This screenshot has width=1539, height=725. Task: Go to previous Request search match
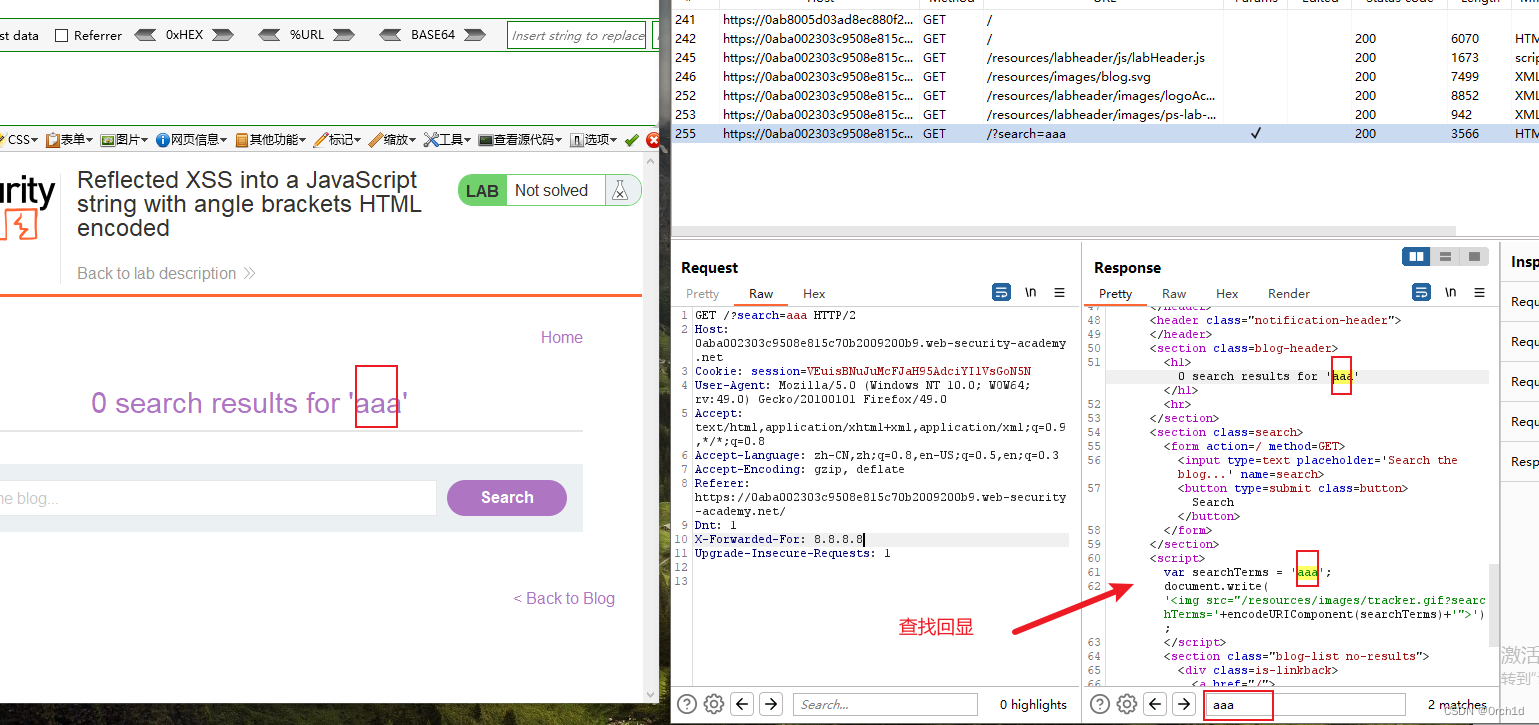[x=742, y=704]
